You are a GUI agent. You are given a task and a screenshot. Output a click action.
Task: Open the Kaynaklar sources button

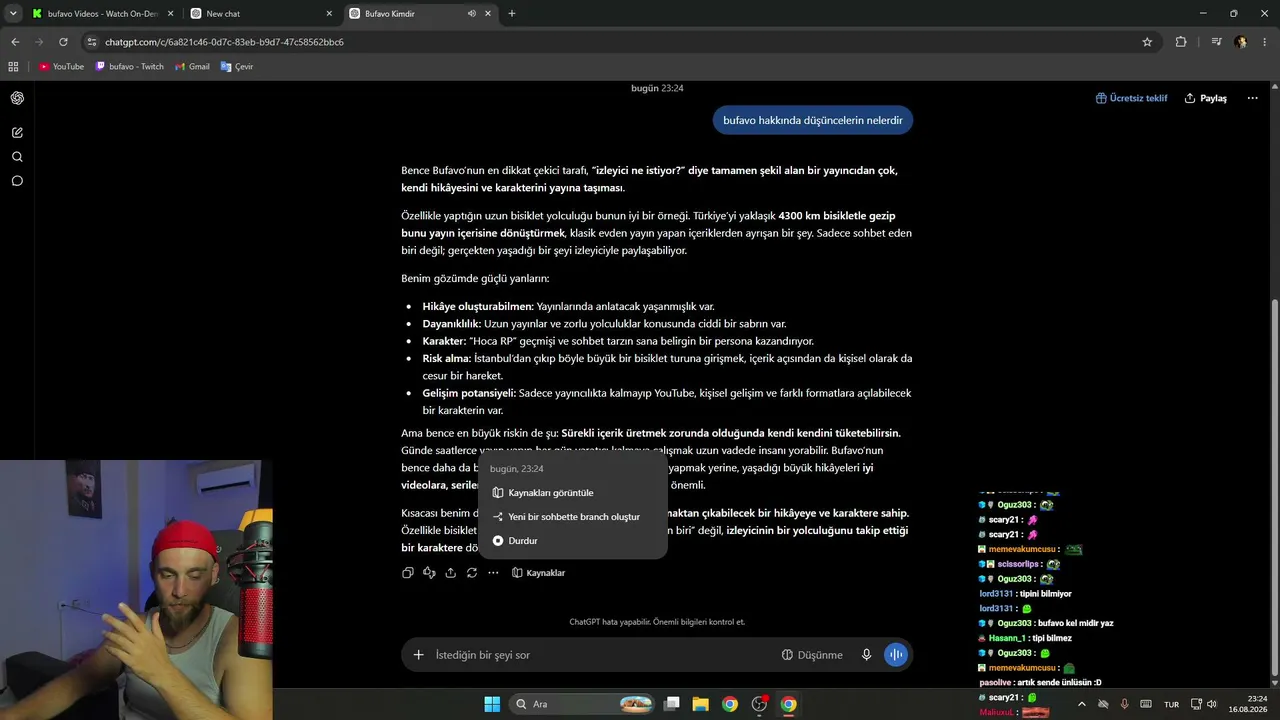[538, 573]
